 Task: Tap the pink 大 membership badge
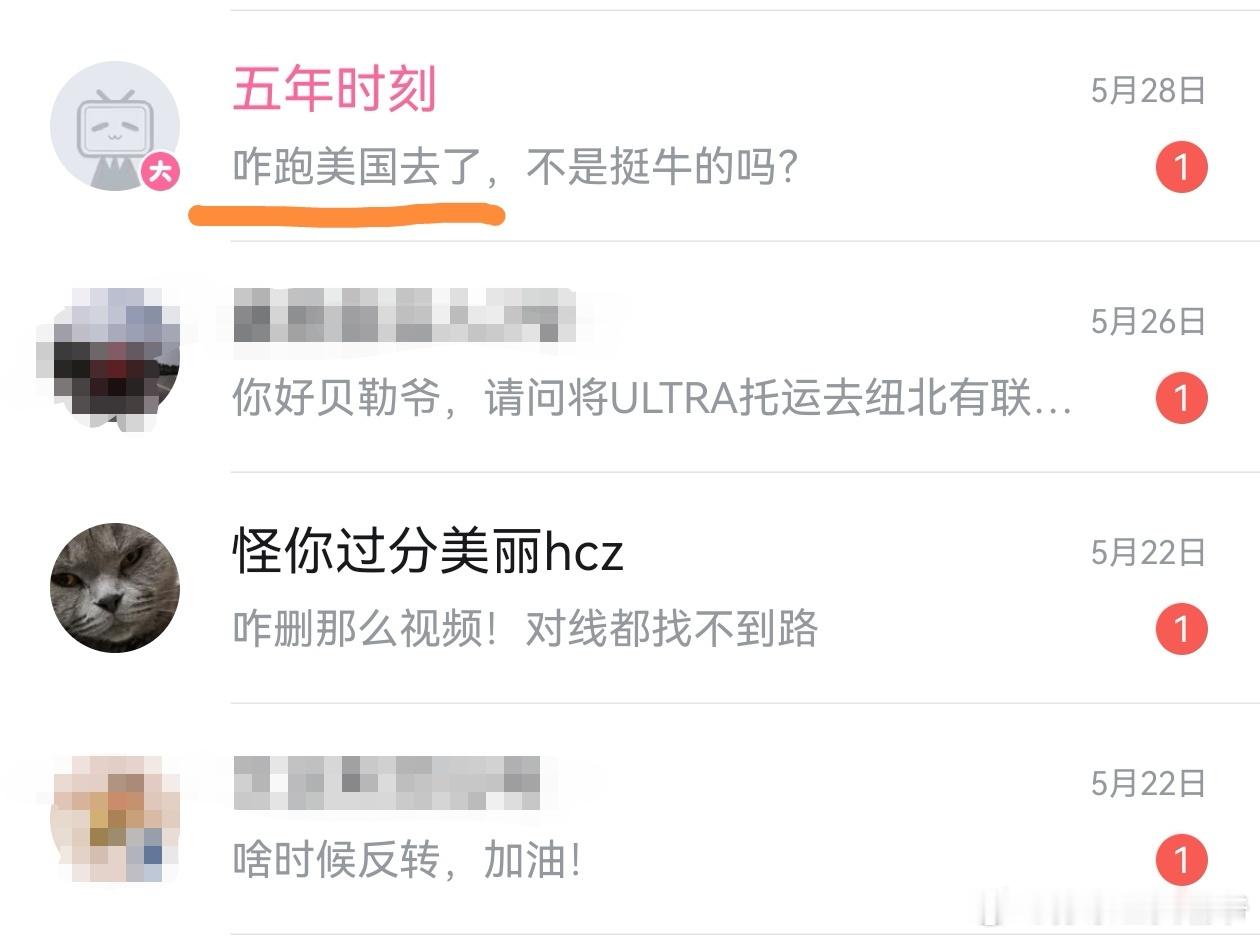160,172
